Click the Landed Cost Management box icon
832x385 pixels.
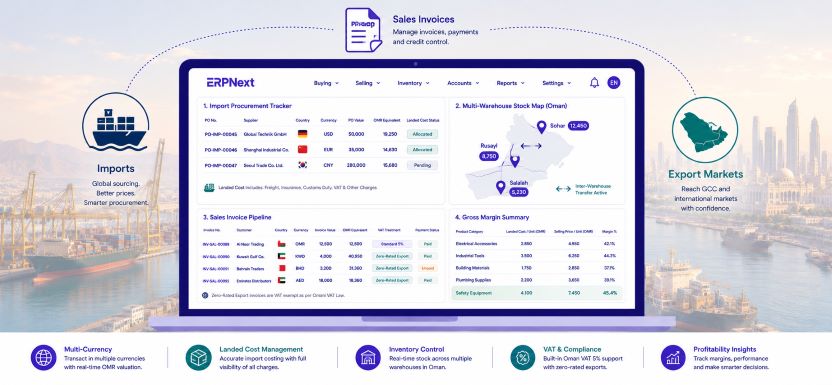[198, 357]
